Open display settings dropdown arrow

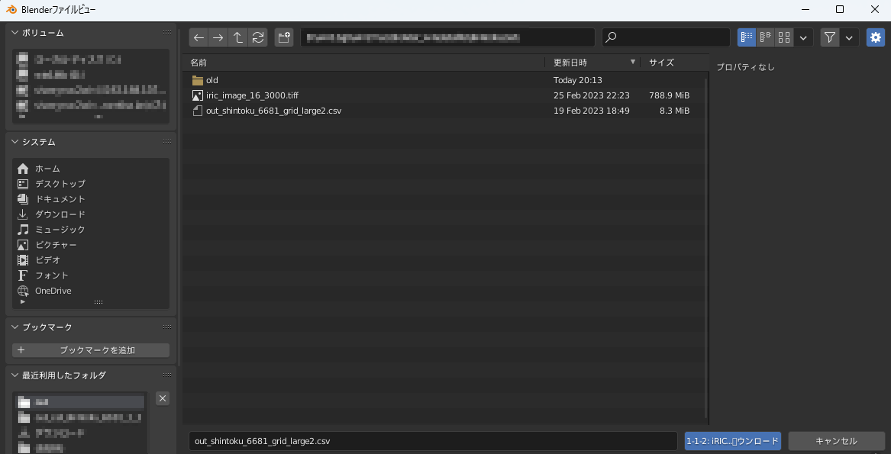(803, 38)
